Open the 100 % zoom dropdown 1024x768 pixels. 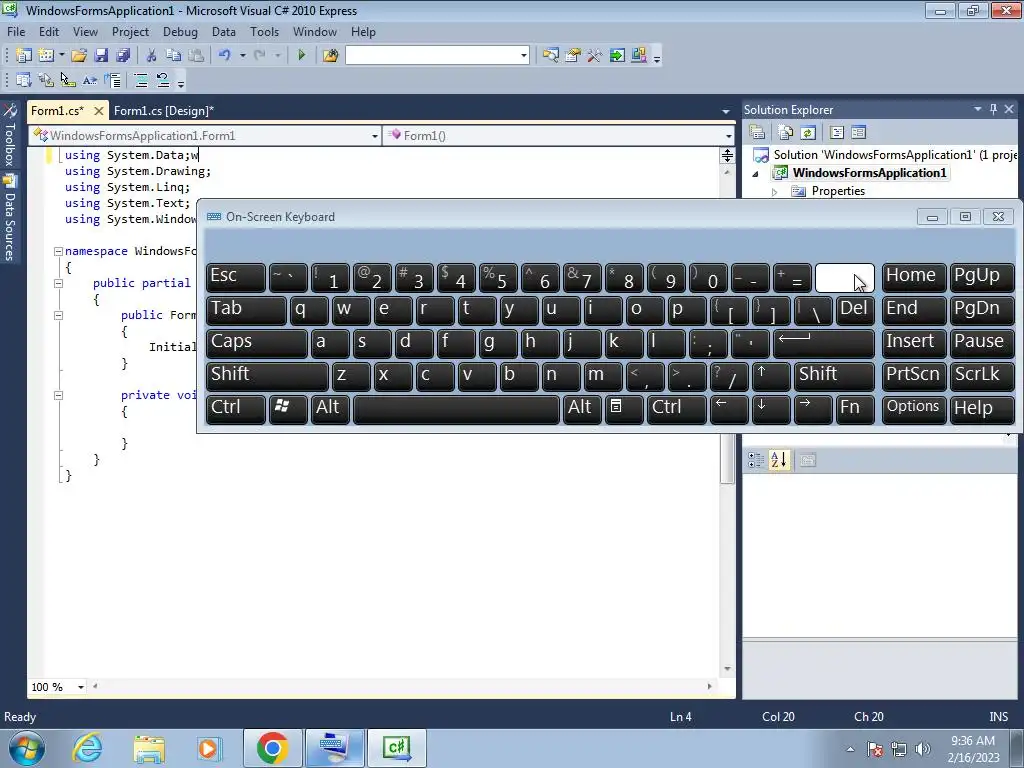tap(81, 687)
